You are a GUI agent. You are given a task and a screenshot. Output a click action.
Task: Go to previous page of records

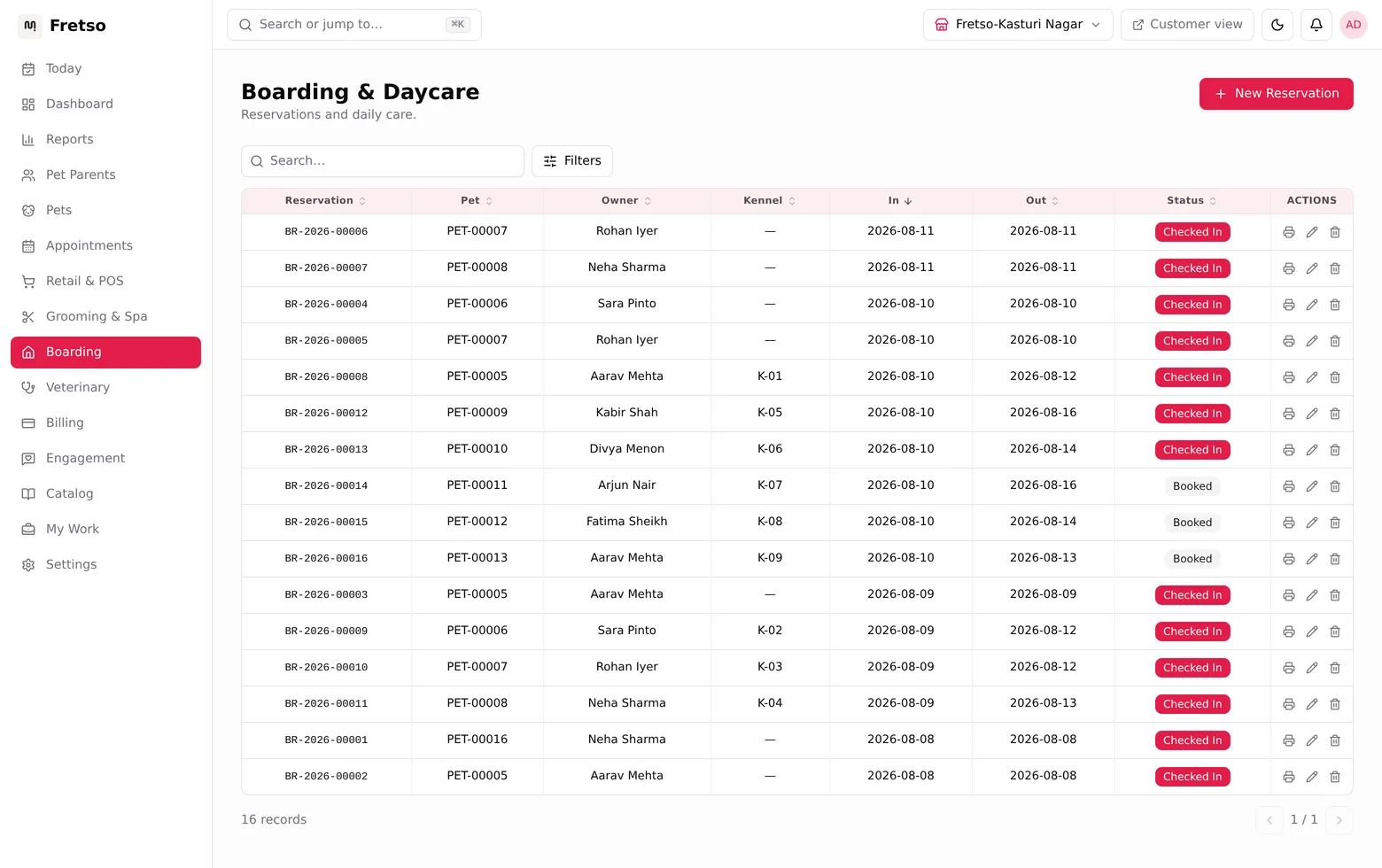click(x=1269, y=820)
